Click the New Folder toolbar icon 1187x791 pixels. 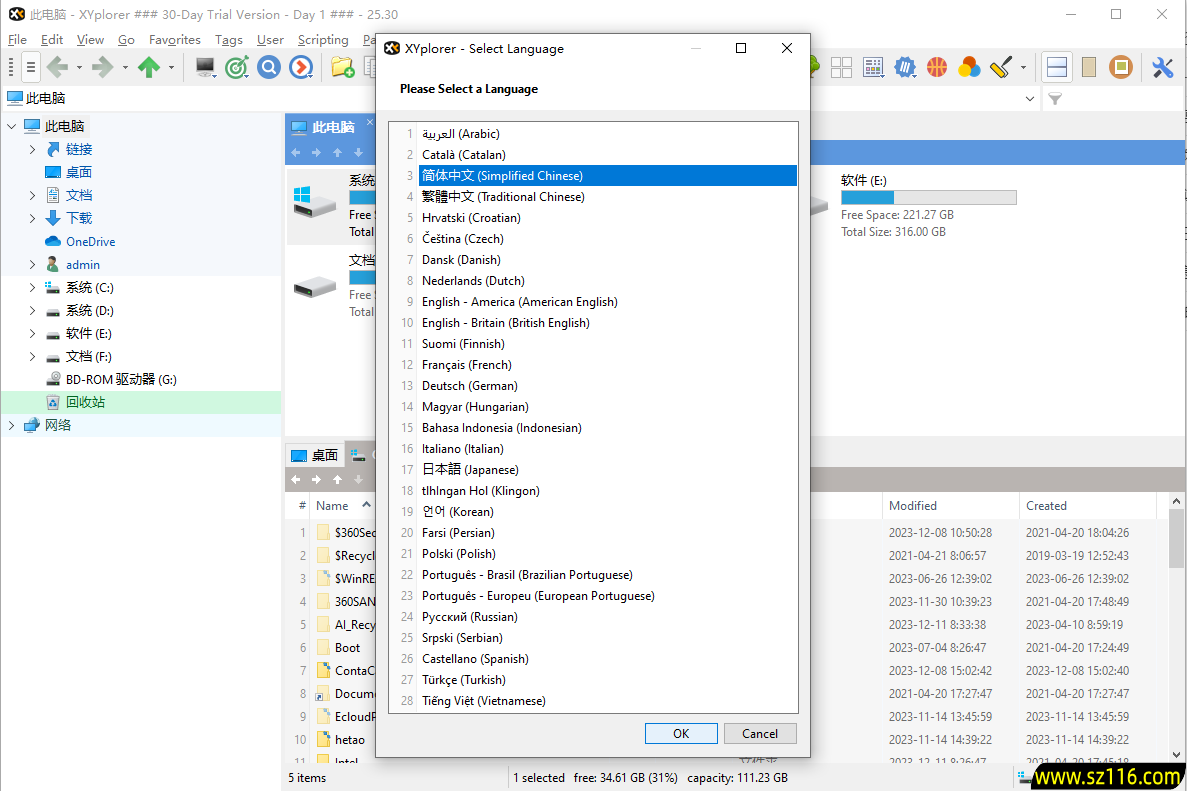click(342, 67)
